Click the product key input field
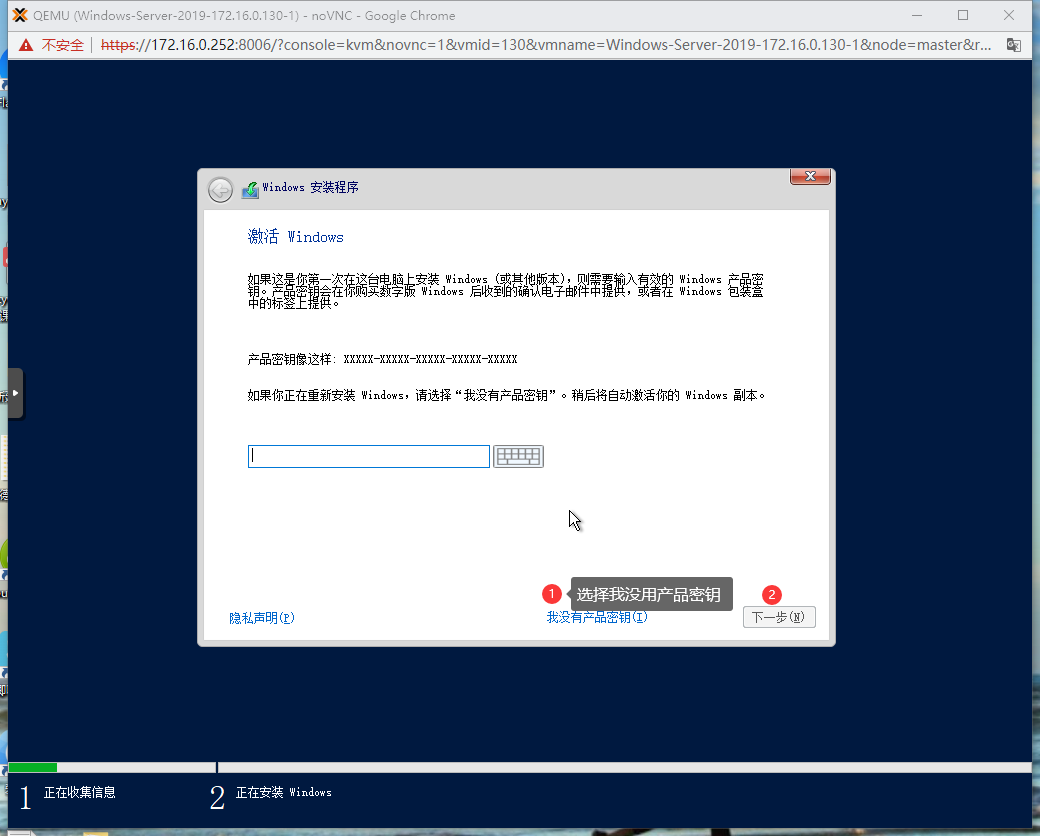 coord(369,456)
